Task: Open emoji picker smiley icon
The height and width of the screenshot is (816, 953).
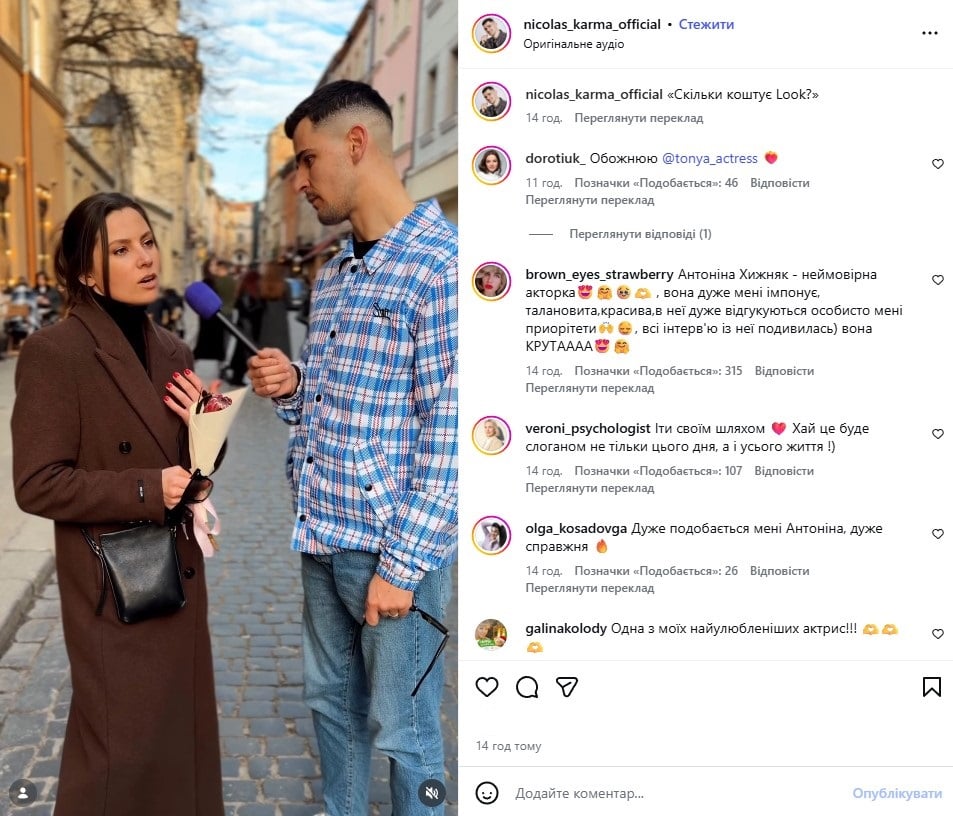Action: pos(487,793)
